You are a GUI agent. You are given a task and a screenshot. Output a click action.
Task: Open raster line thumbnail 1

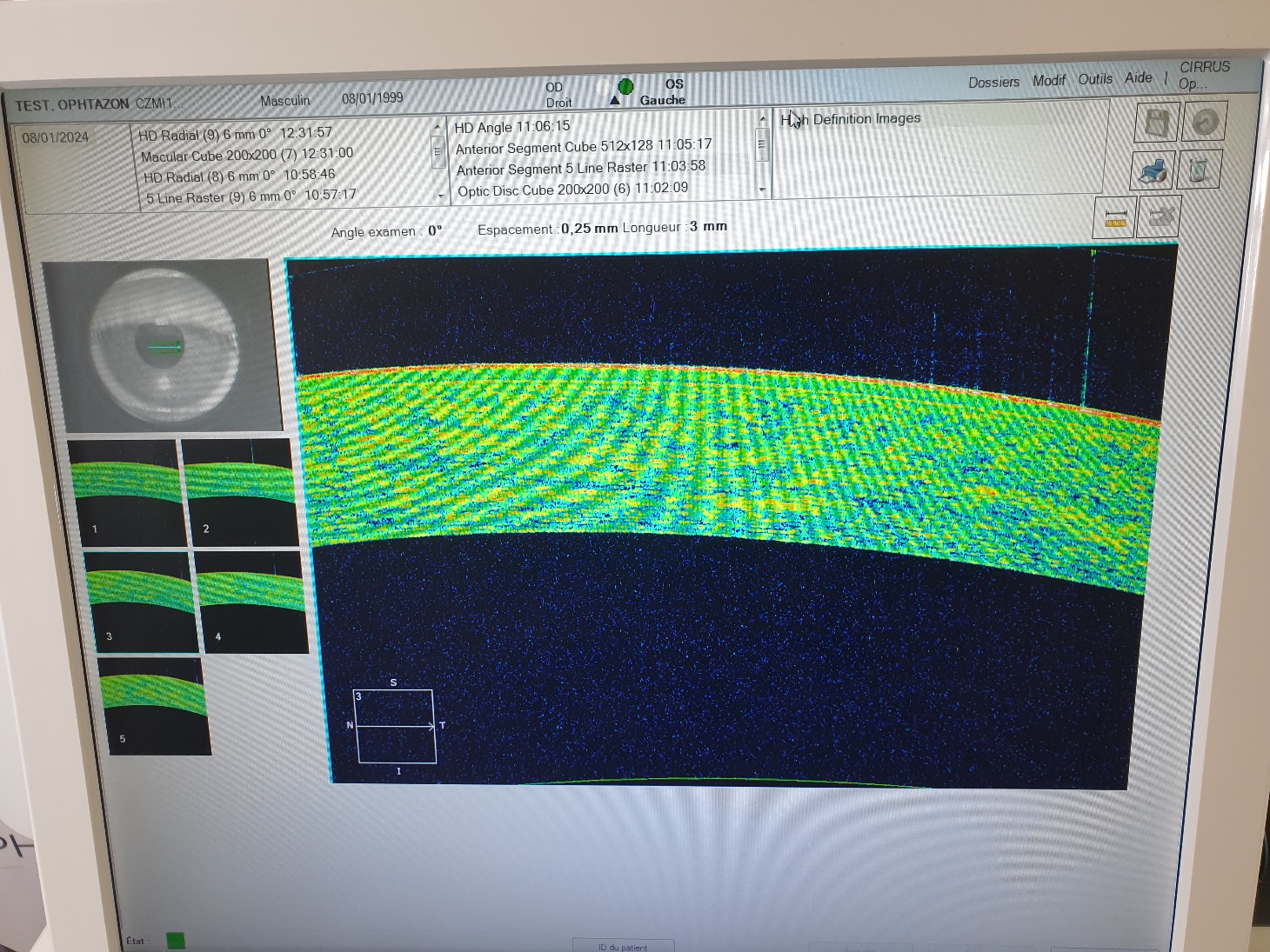point(125,492)
